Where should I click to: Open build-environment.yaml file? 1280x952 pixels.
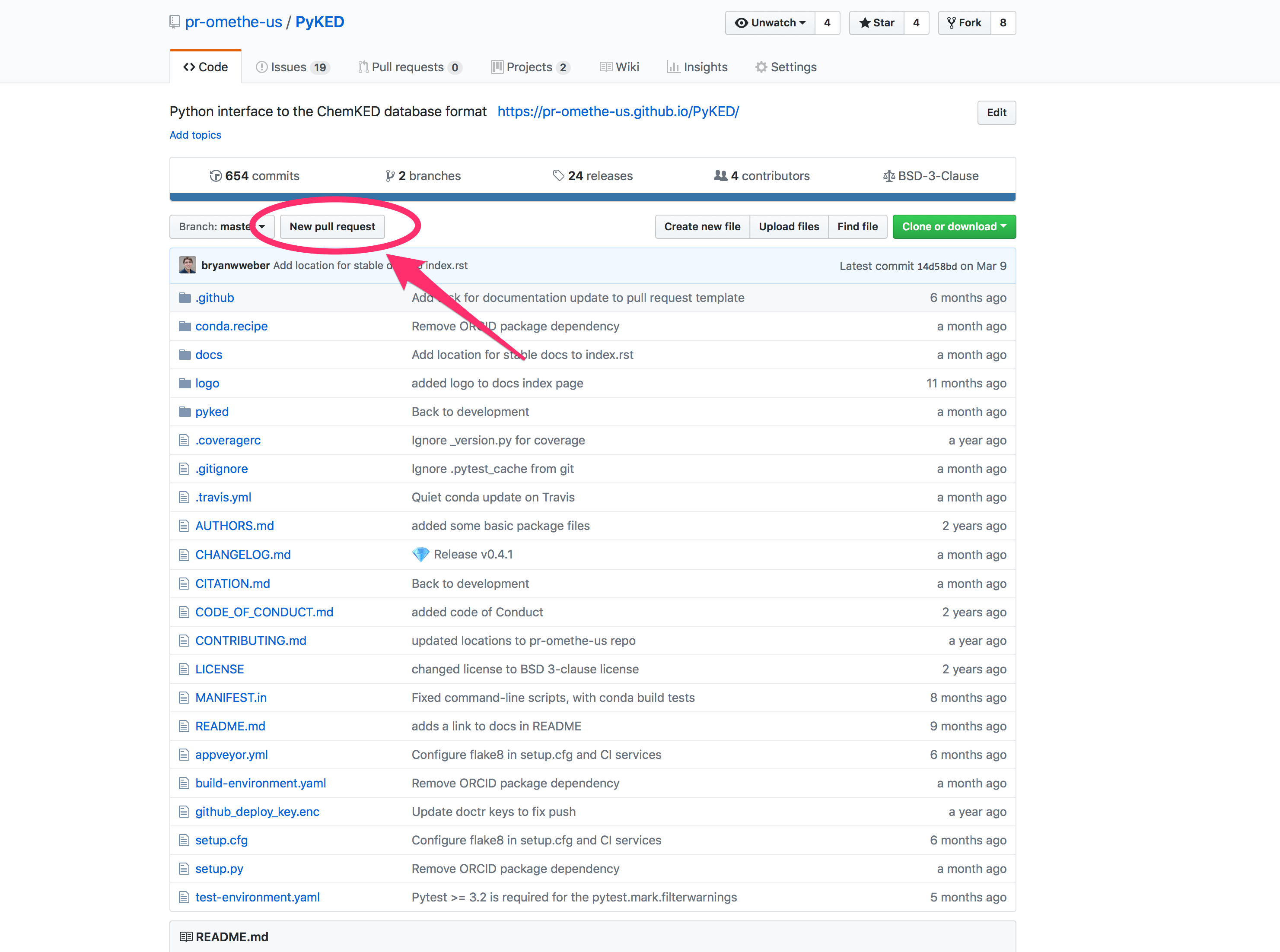pos(261,783)
